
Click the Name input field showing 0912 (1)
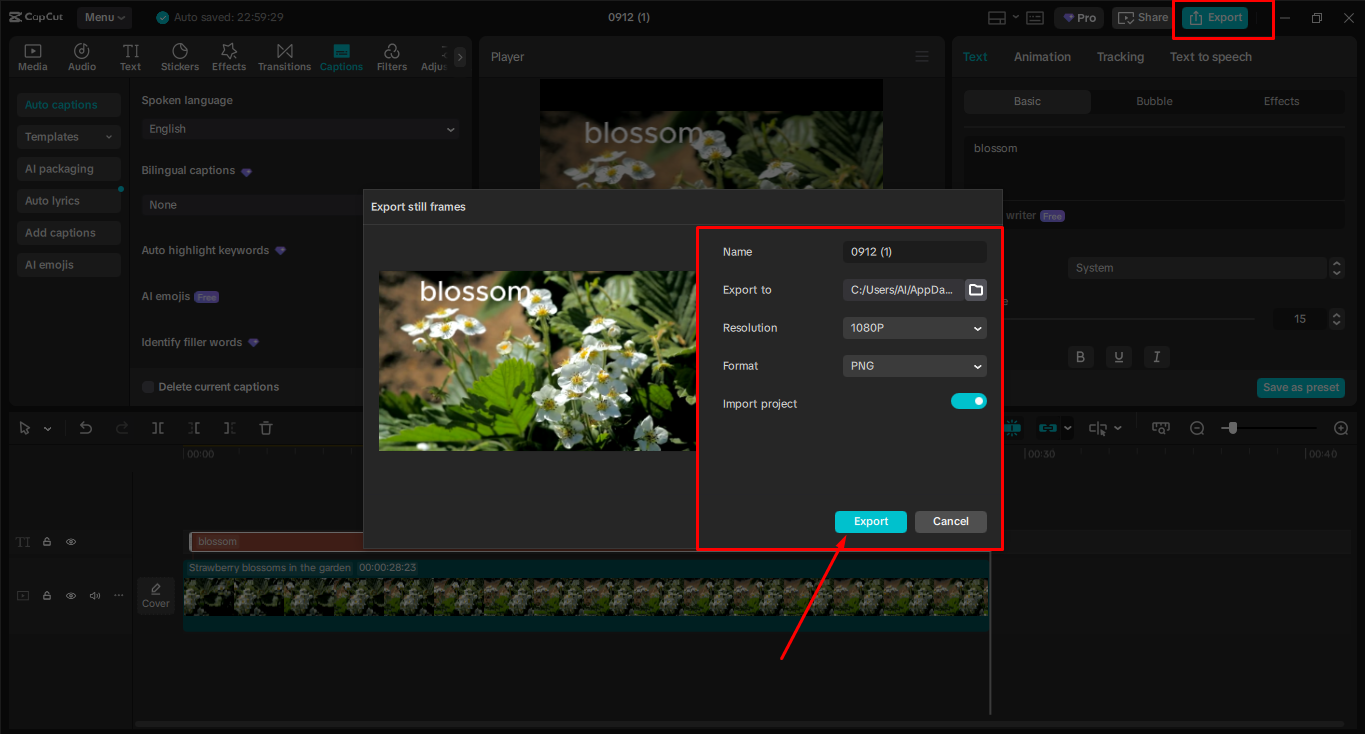[x=913, y=252]
